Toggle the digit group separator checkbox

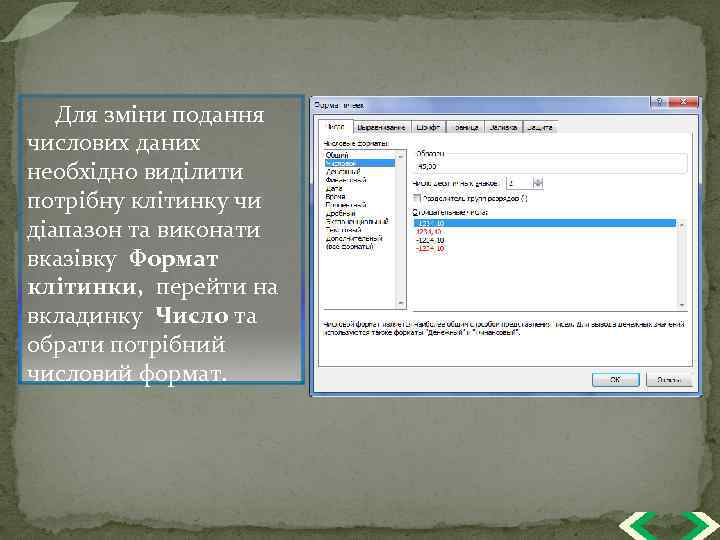point(417,198)
